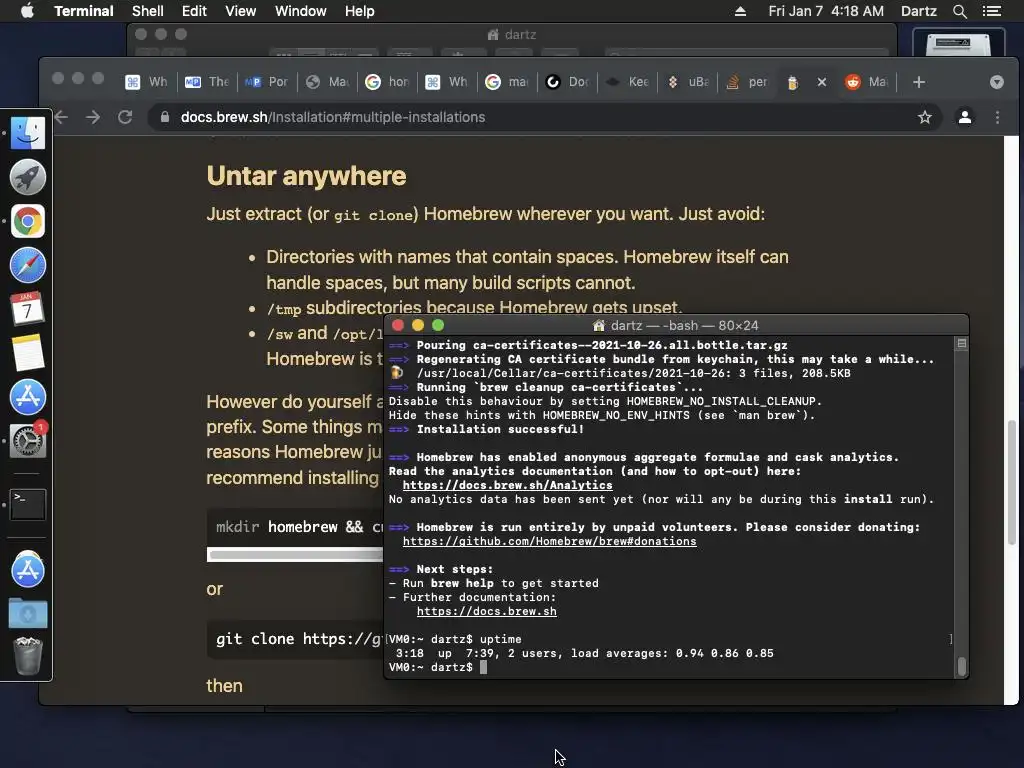The image size is (1024, 768).
Task: Open Google Chrome in the dock
Action: (27, 221)
